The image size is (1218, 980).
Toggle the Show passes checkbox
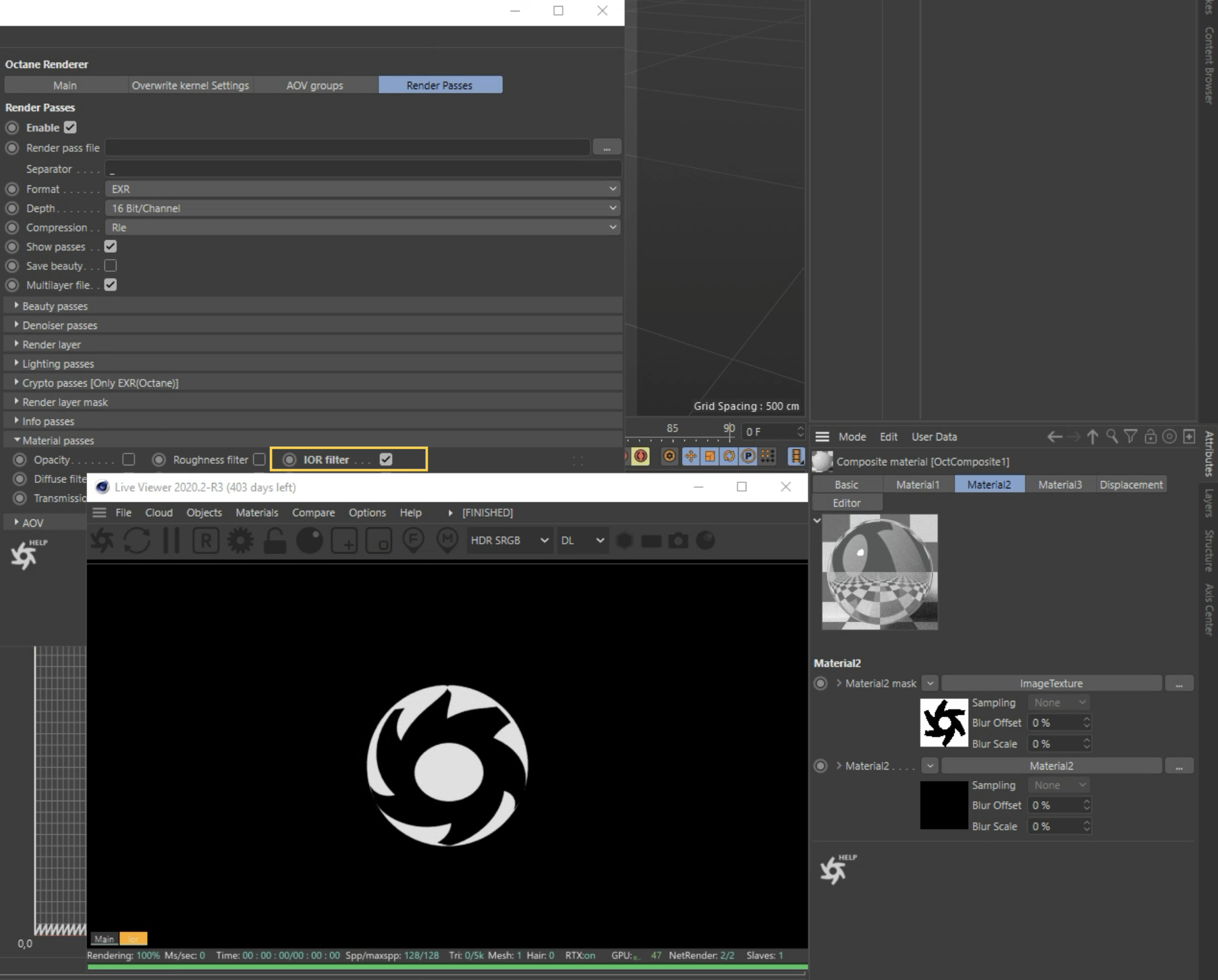[x=111, y=247]
